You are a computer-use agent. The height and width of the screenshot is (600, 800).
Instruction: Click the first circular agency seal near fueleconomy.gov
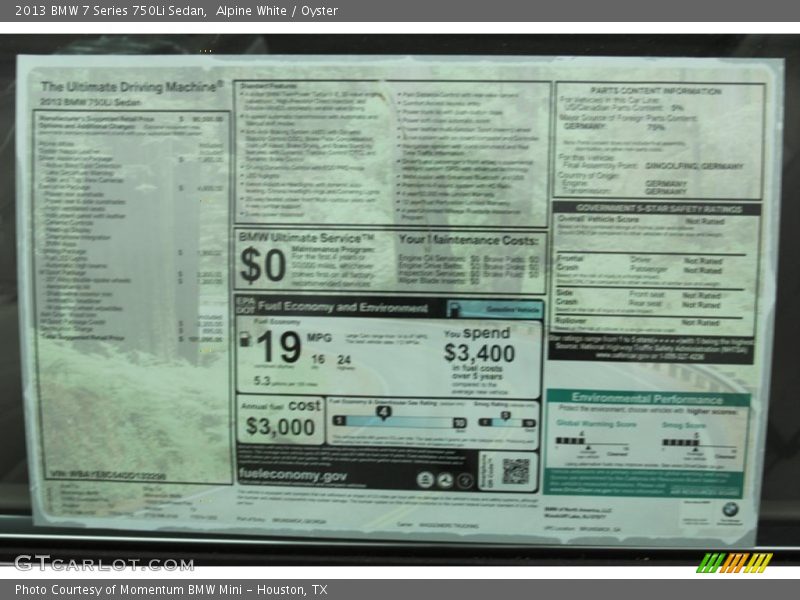coord(425,480)
